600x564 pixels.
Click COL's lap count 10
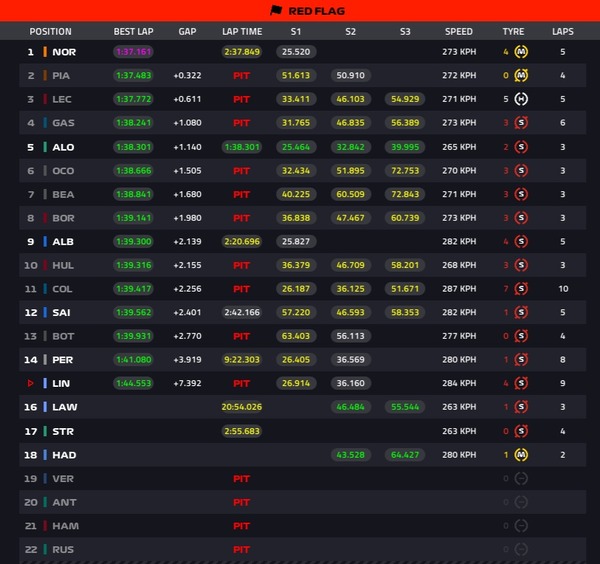563,289
